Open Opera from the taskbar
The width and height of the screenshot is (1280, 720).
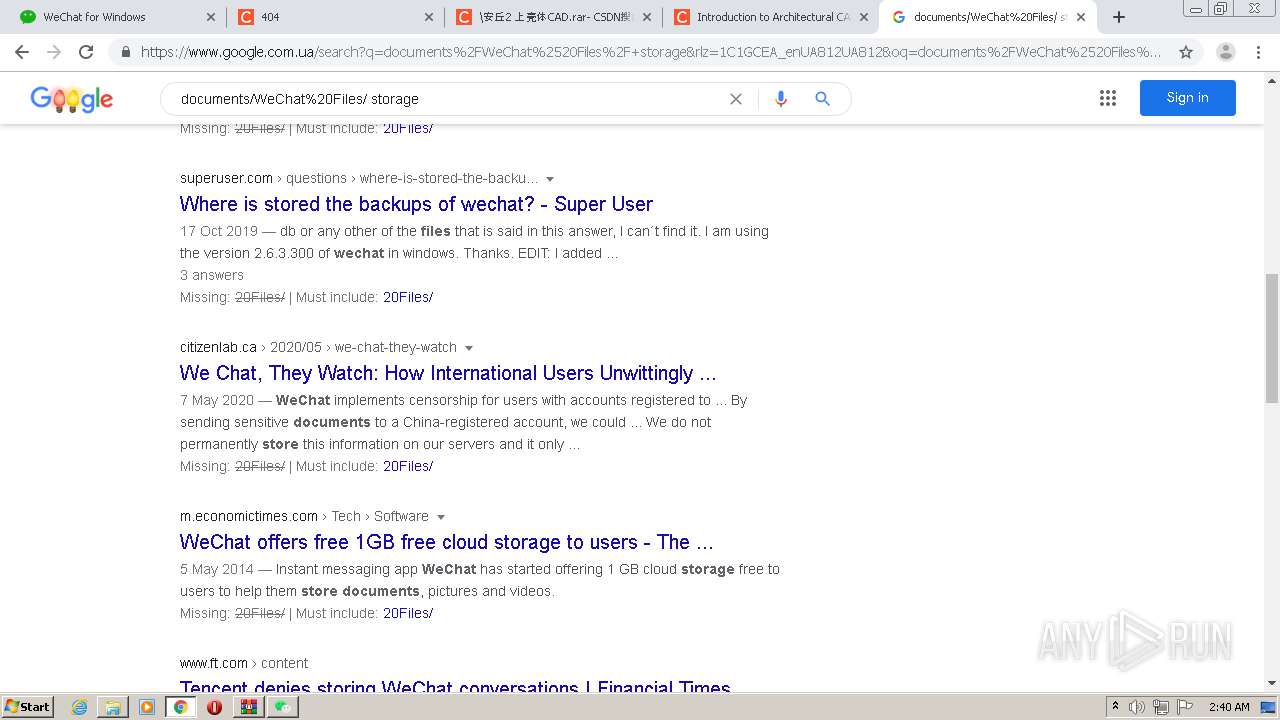click(x=214, y=707)
